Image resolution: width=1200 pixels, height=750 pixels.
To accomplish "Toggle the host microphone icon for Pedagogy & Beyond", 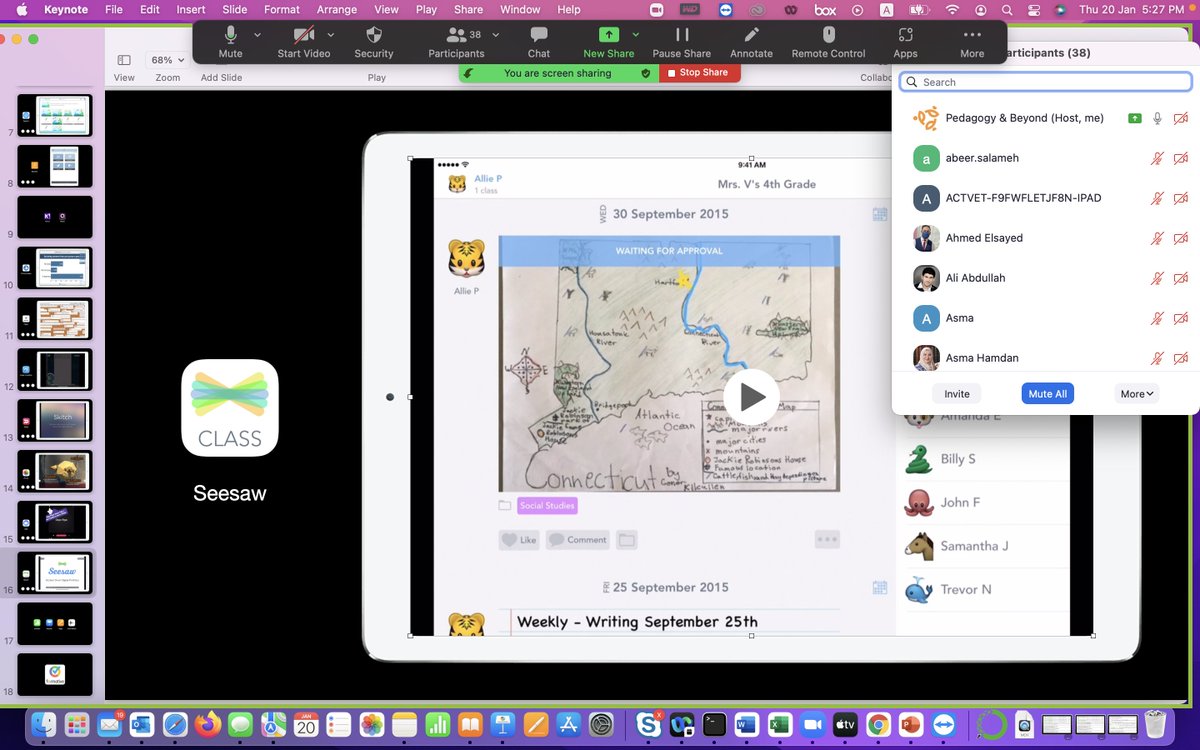I will coord(1157,118).
